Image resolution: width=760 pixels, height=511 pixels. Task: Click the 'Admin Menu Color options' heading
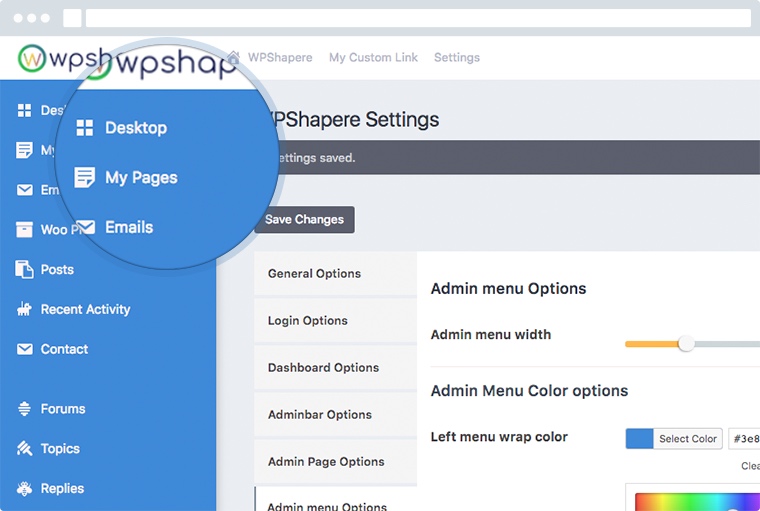coord(529,391)
